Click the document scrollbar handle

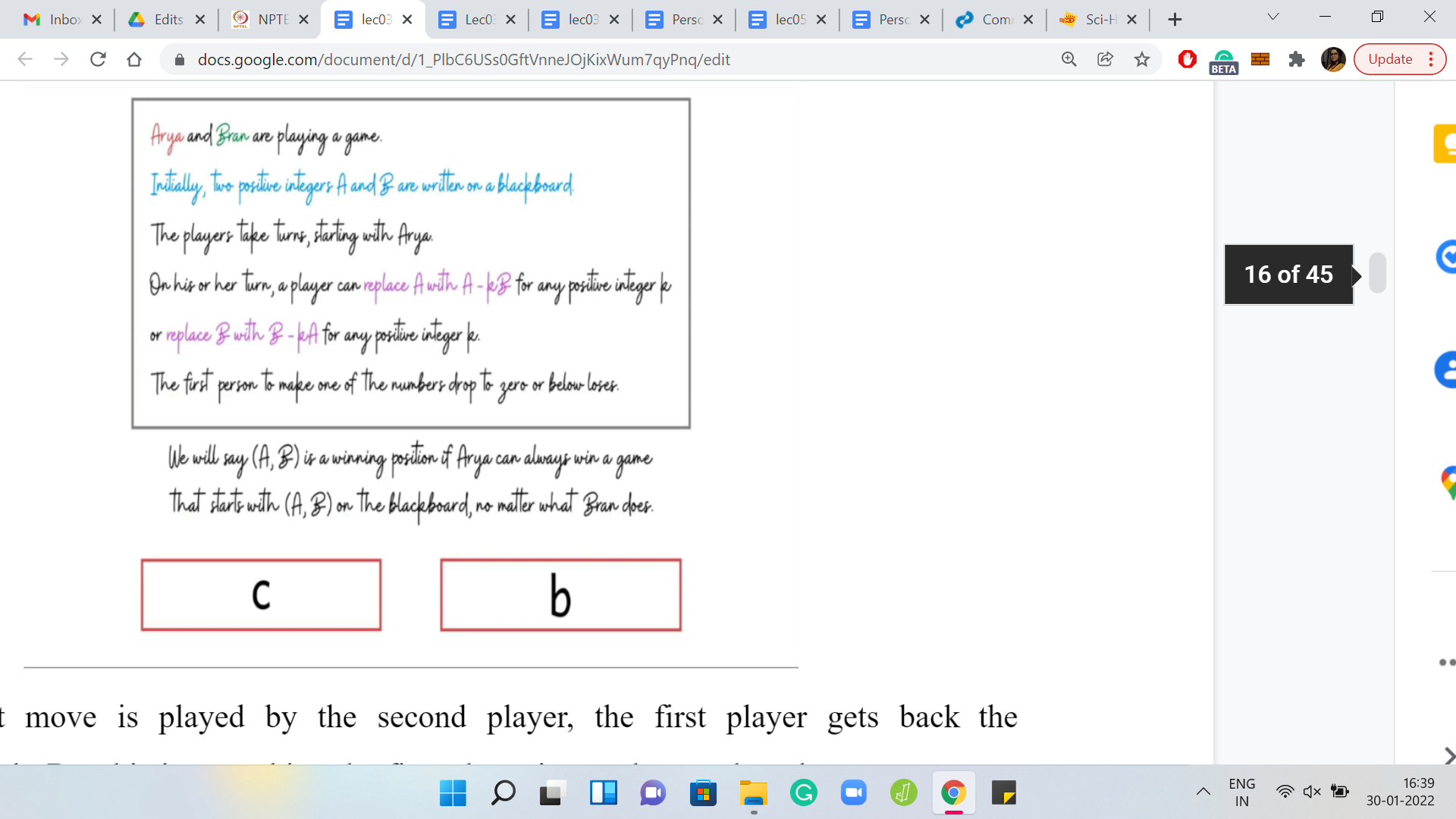1378,273
